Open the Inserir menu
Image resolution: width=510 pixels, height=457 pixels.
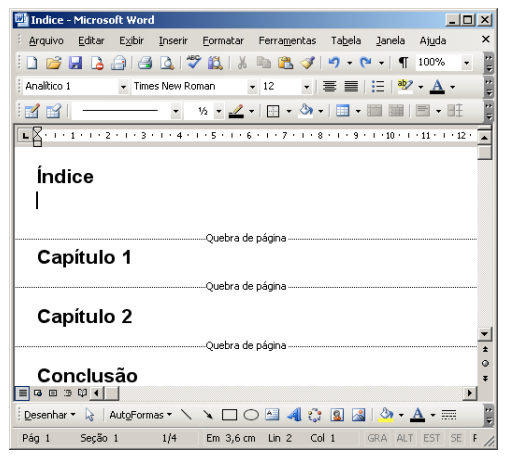(x=173, y=41)
